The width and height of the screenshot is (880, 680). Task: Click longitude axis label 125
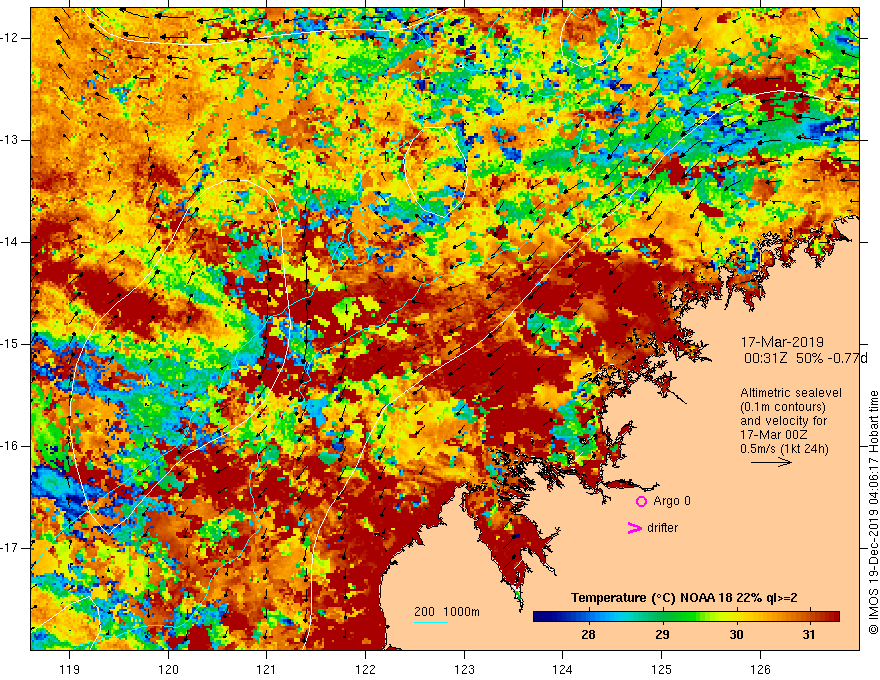click(662, 669)
